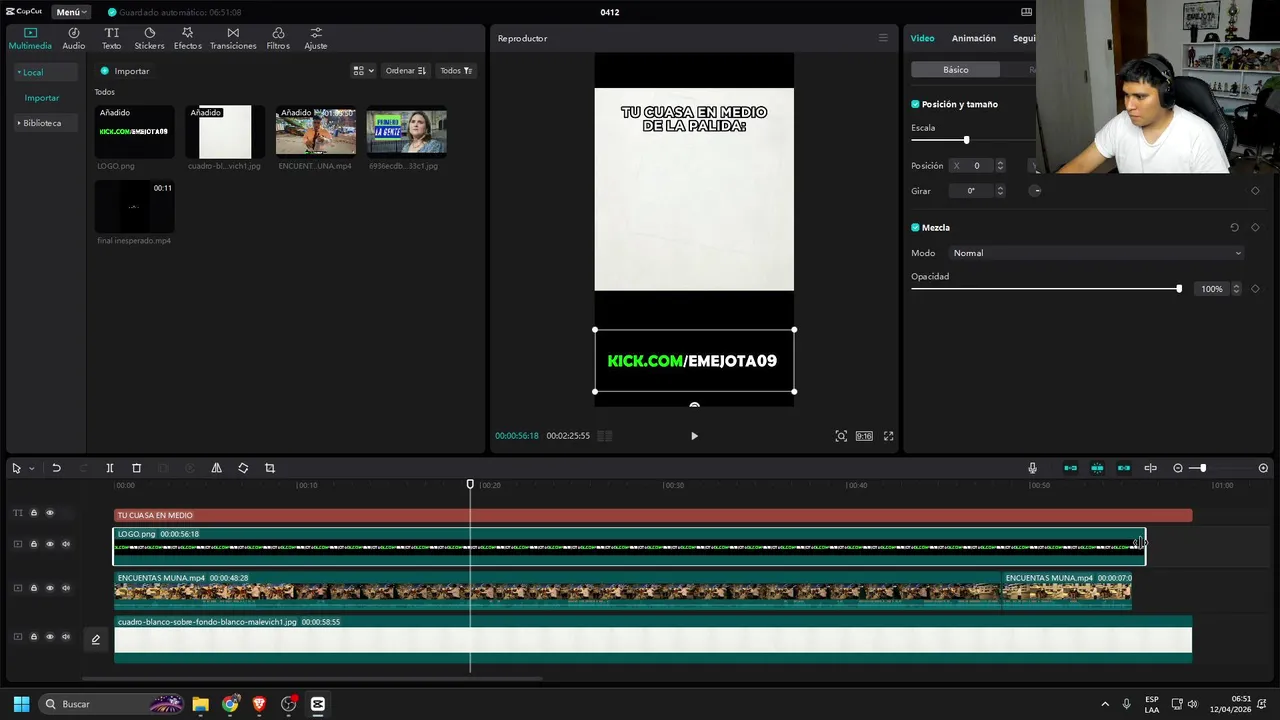This screenshot has height=720, width=1280.
Task: Enter fullscreen preview mode
Action: [888, 436]
